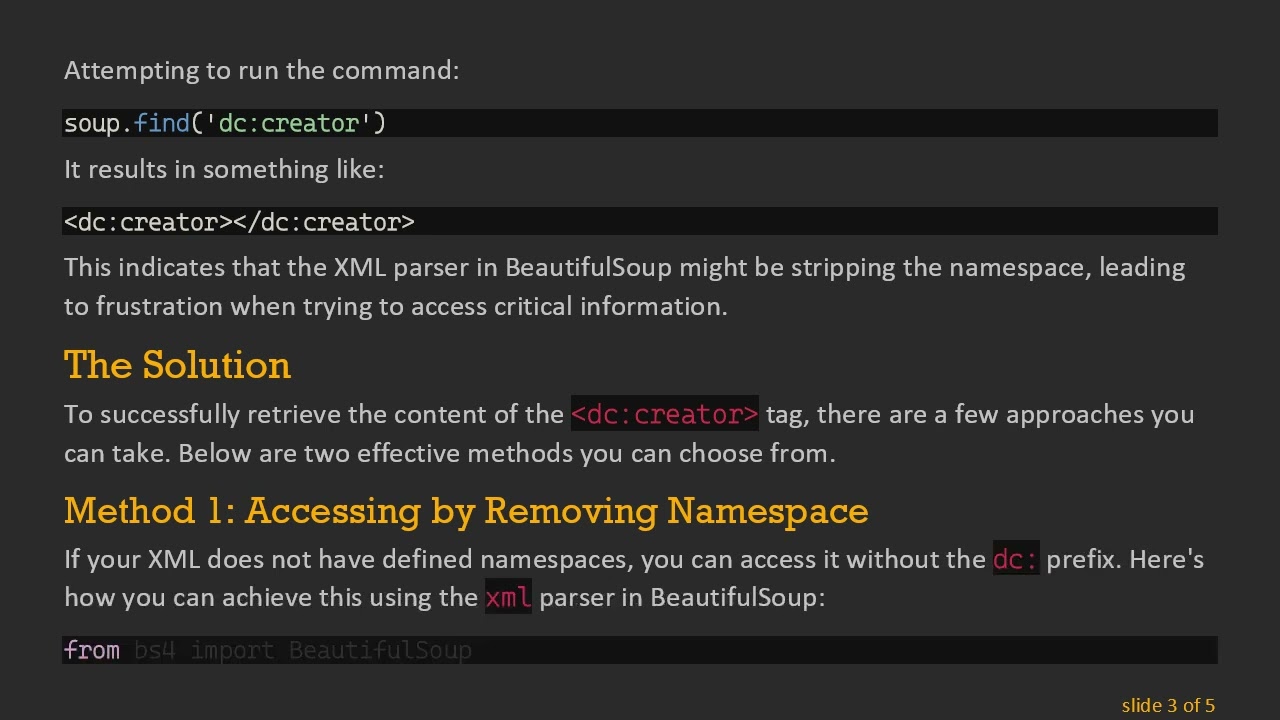Click the inline 'xml' code snippet
The height and width of the screenshot is (720, 1280).
(x=508, y=598)
